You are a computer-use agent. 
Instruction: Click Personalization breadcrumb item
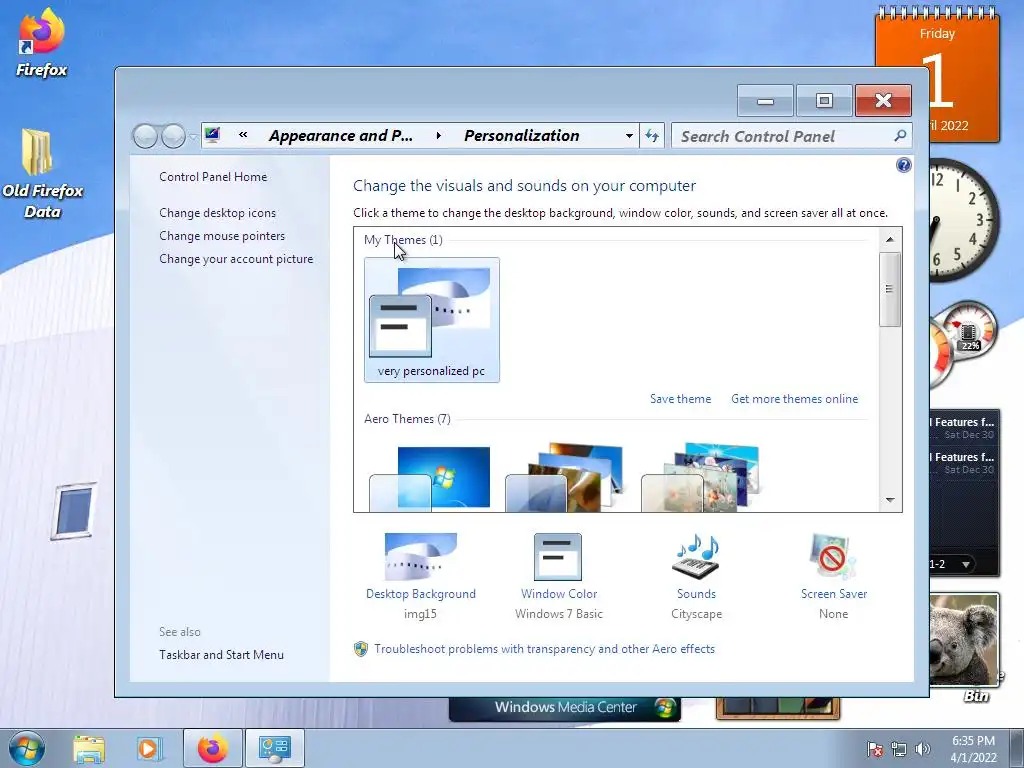[521, 136]
